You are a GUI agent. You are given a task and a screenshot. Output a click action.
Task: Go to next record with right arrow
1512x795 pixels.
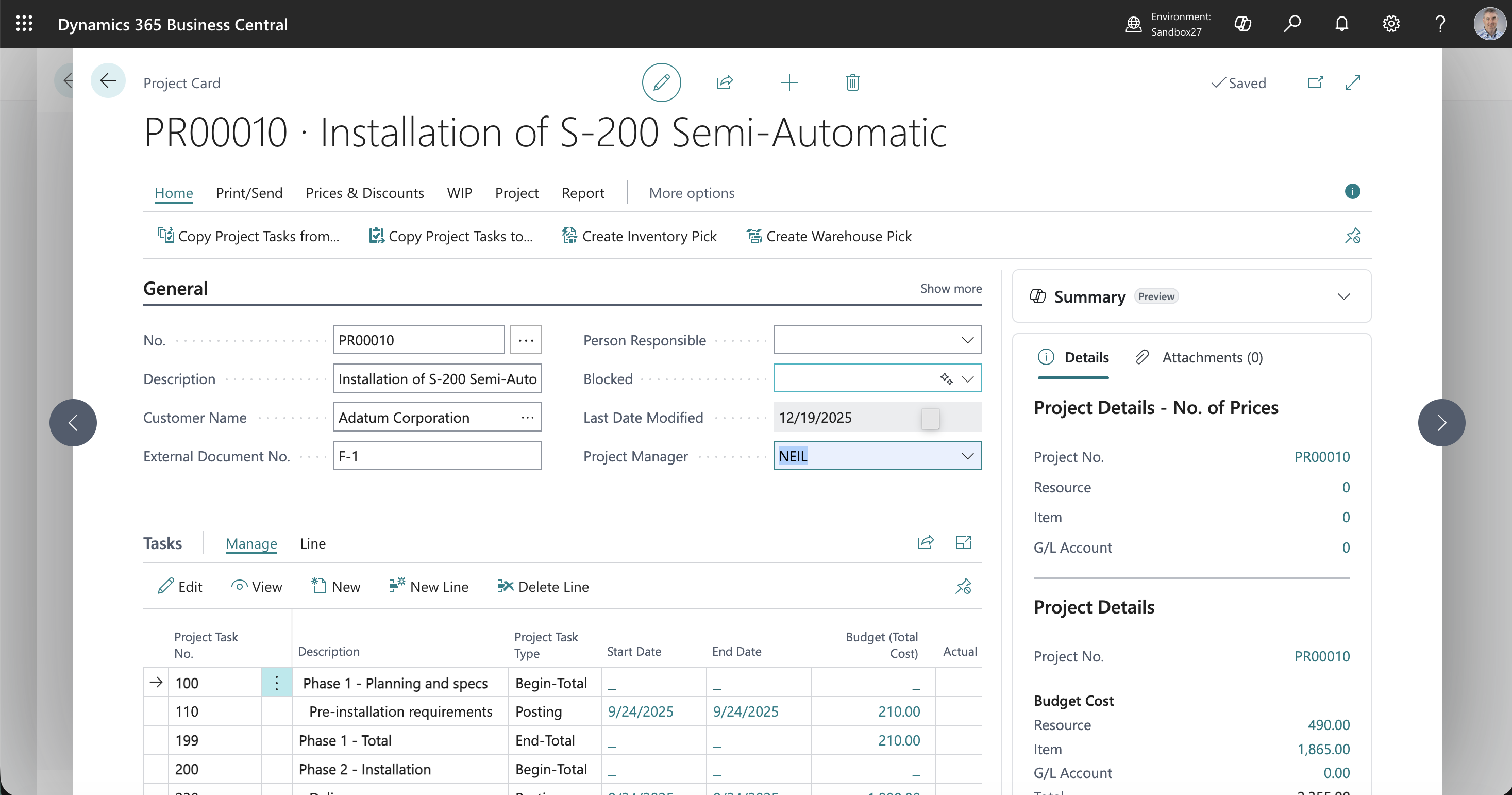click(x=1441, y=423)
